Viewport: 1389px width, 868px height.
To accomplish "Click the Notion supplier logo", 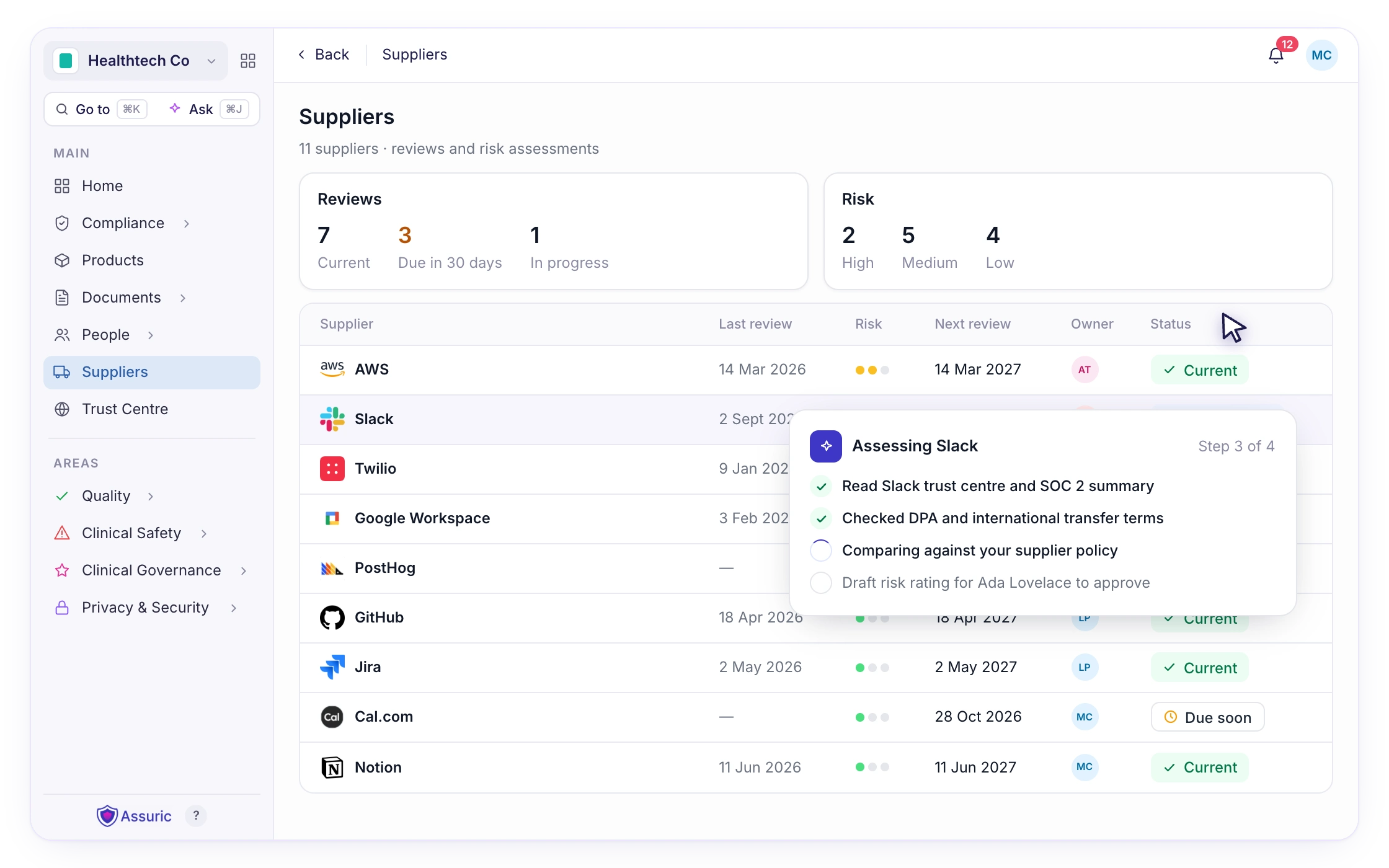I will 332,768.
